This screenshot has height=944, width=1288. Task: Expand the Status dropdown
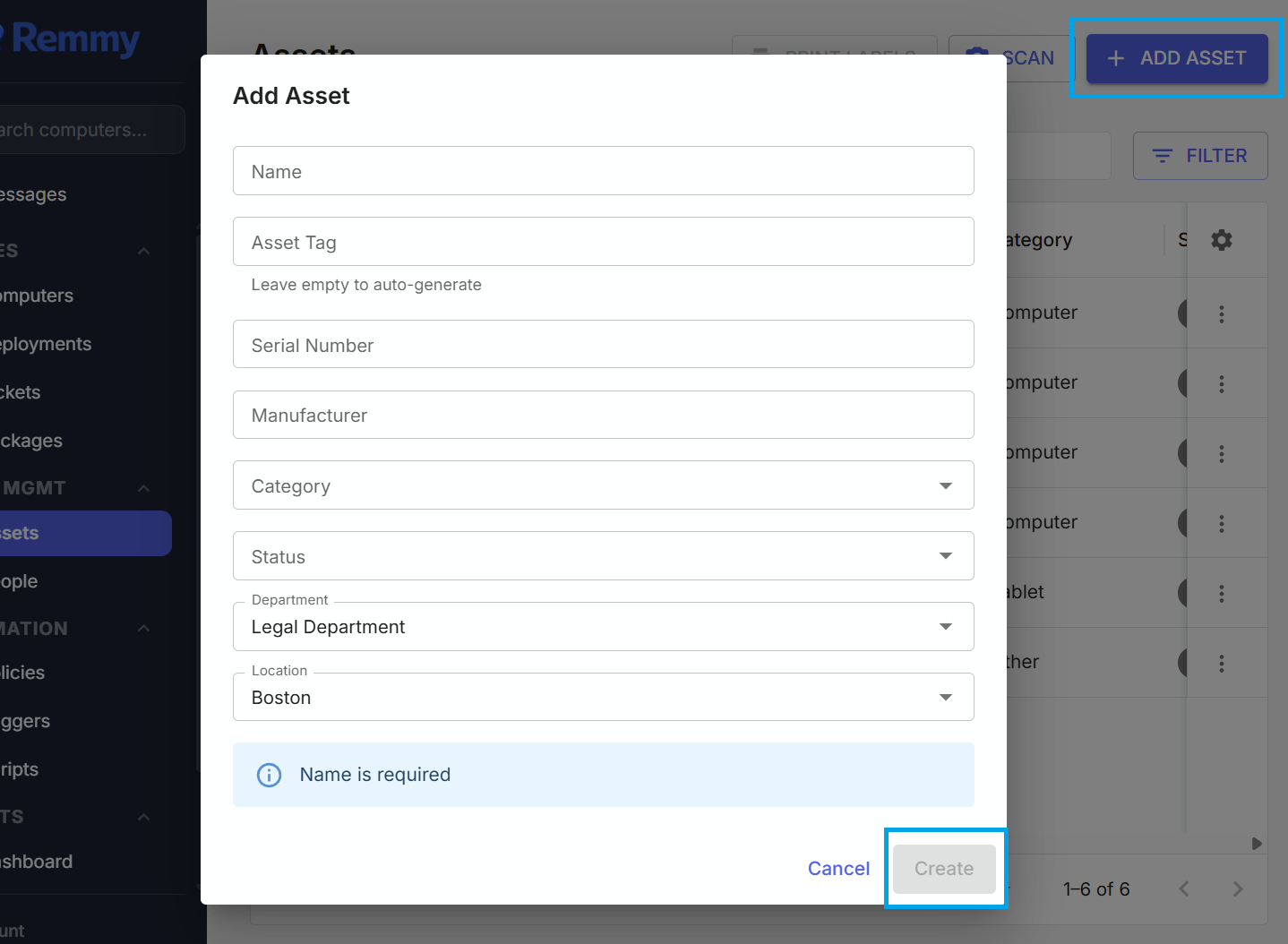pos(603,556)
